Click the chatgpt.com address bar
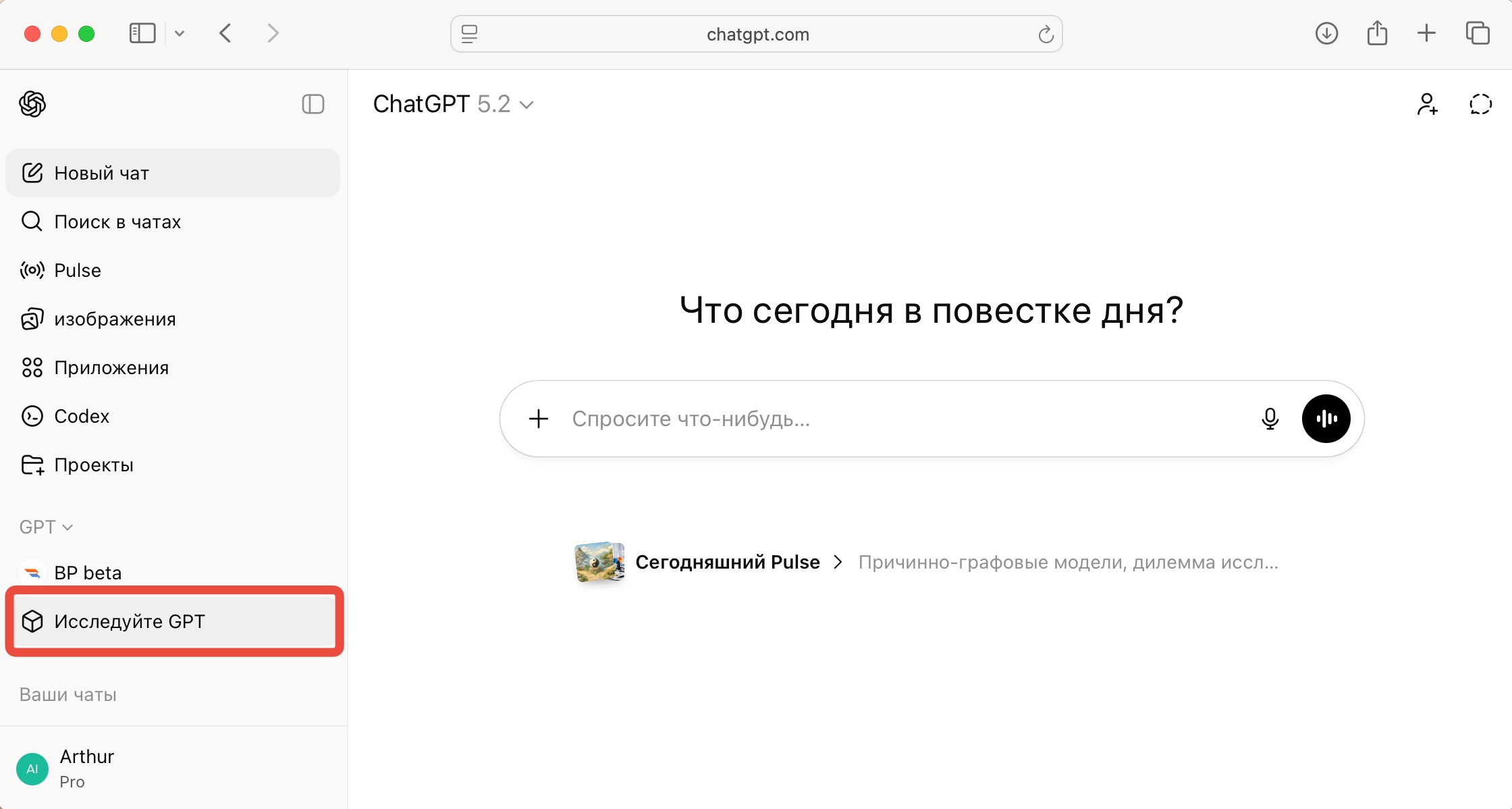 pyautogui.click(x=757, y=34)
